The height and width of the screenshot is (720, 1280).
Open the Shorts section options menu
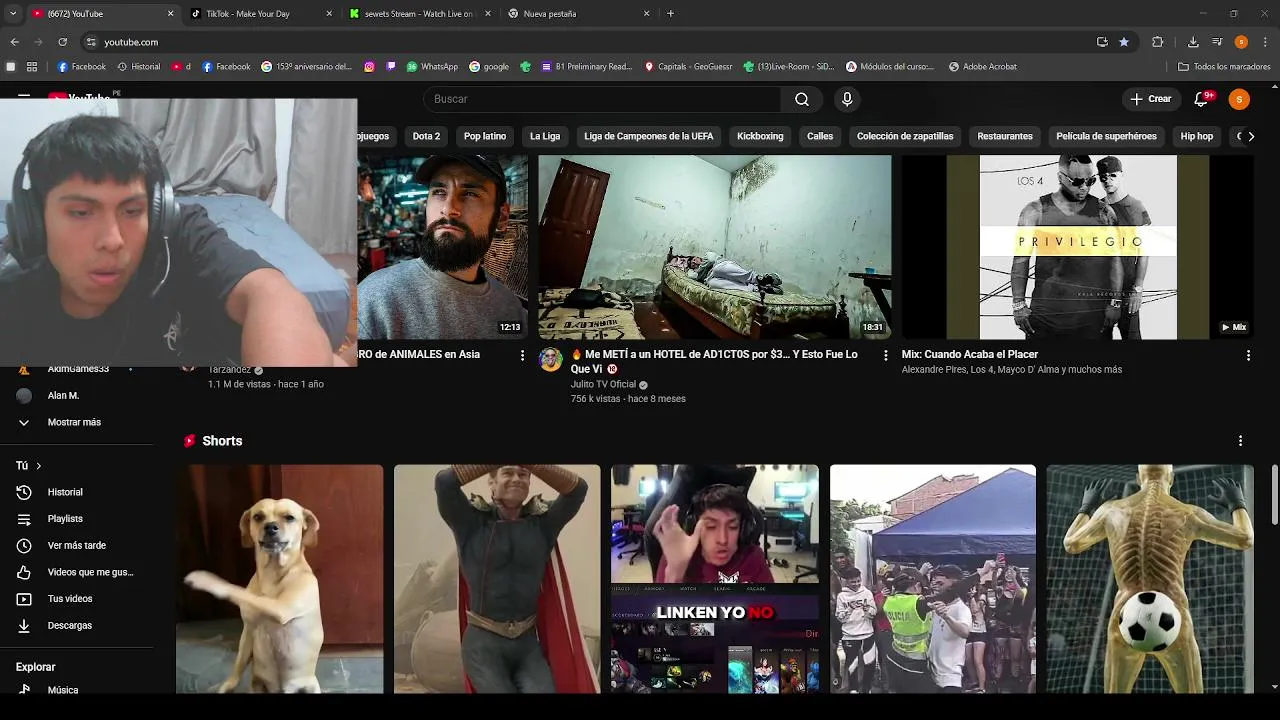1240,441
